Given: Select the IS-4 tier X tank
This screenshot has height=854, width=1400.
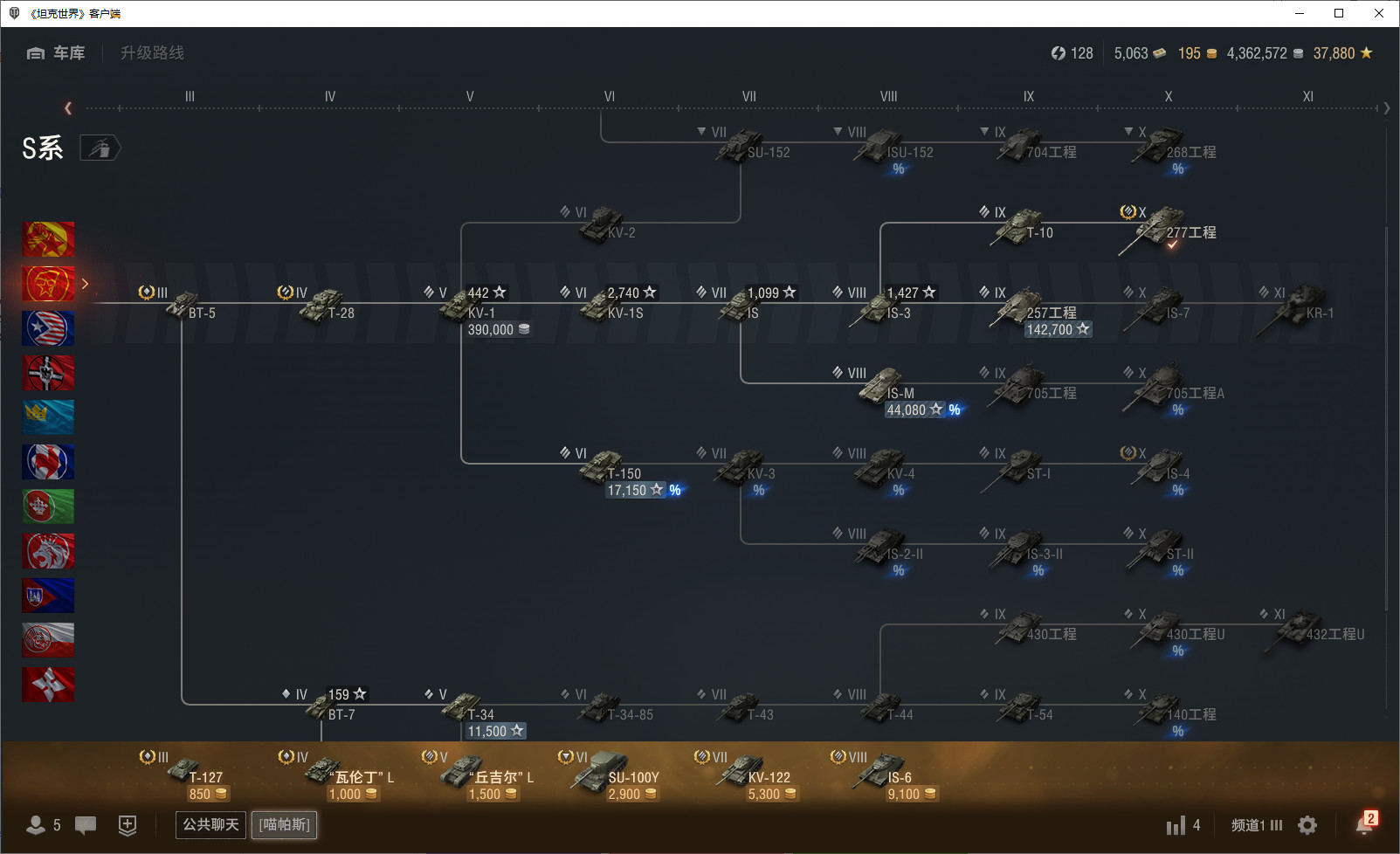Looking at the screenshot, I should (1157, 472).
